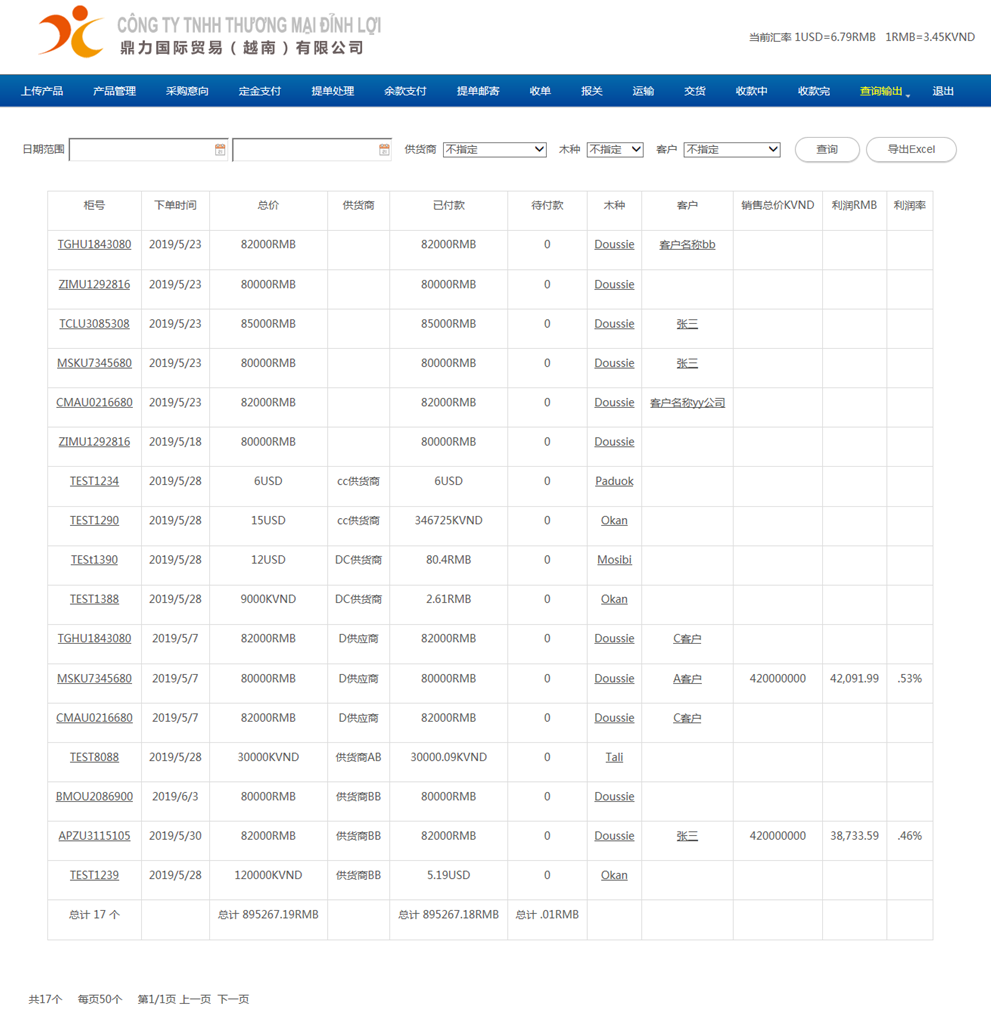Screen dimensions: 991x1023
Task: Open the TEST1234 container link
Action: pos(95,481)
